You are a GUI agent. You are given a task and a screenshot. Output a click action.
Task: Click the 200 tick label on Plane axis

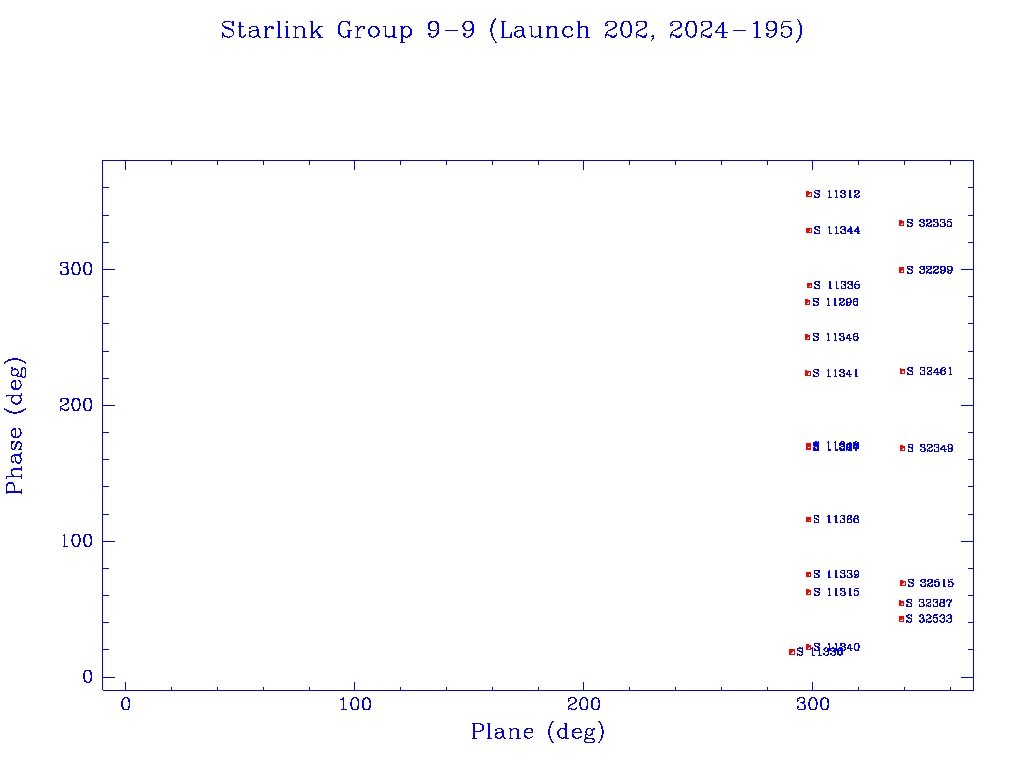pos(583,704)
